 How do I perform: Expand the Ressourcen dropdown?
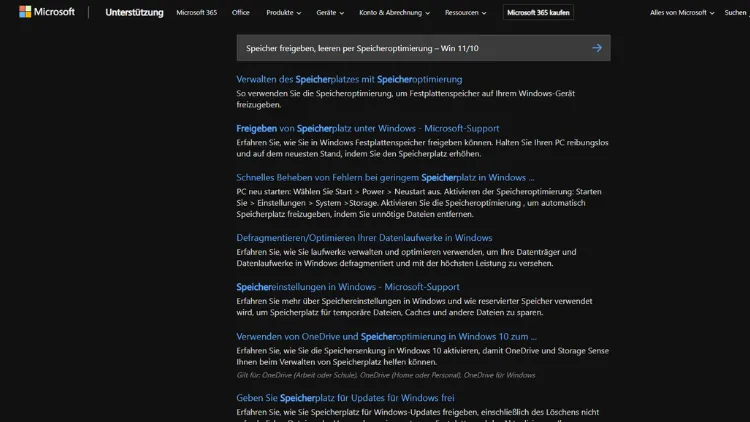(x=465, y=12)
